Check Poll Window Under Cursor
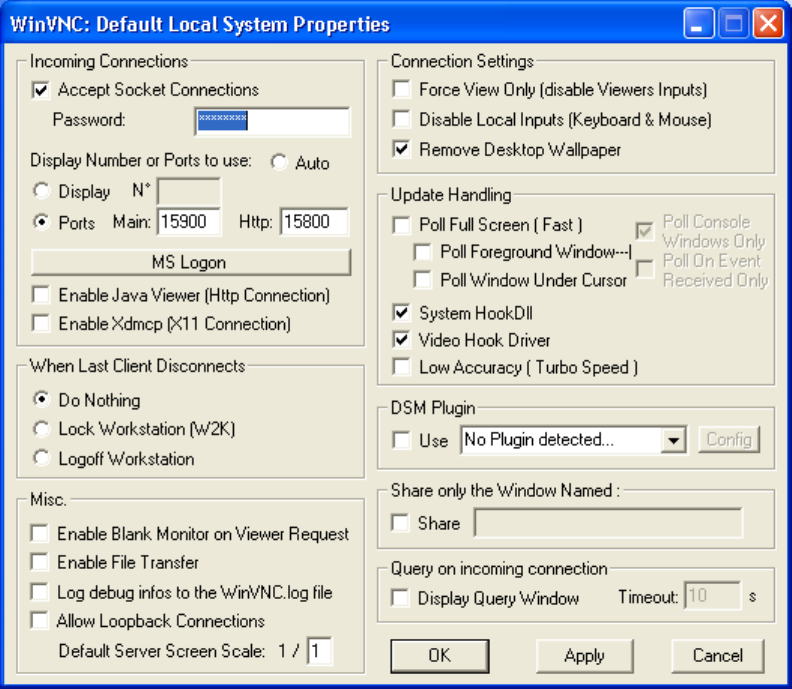 [422, 279]
